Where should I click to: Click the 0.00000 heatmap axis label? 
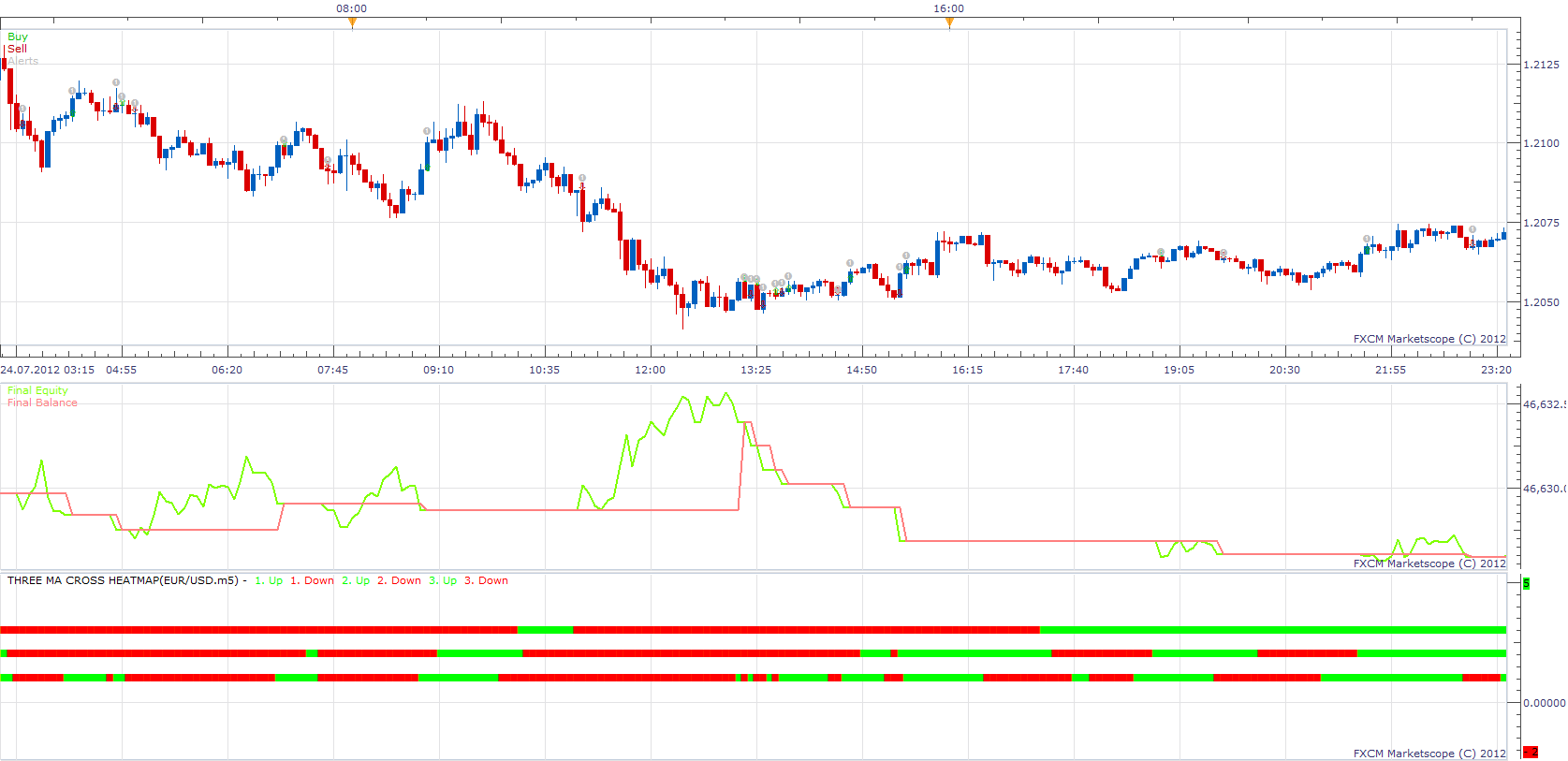coord(1545,702)
